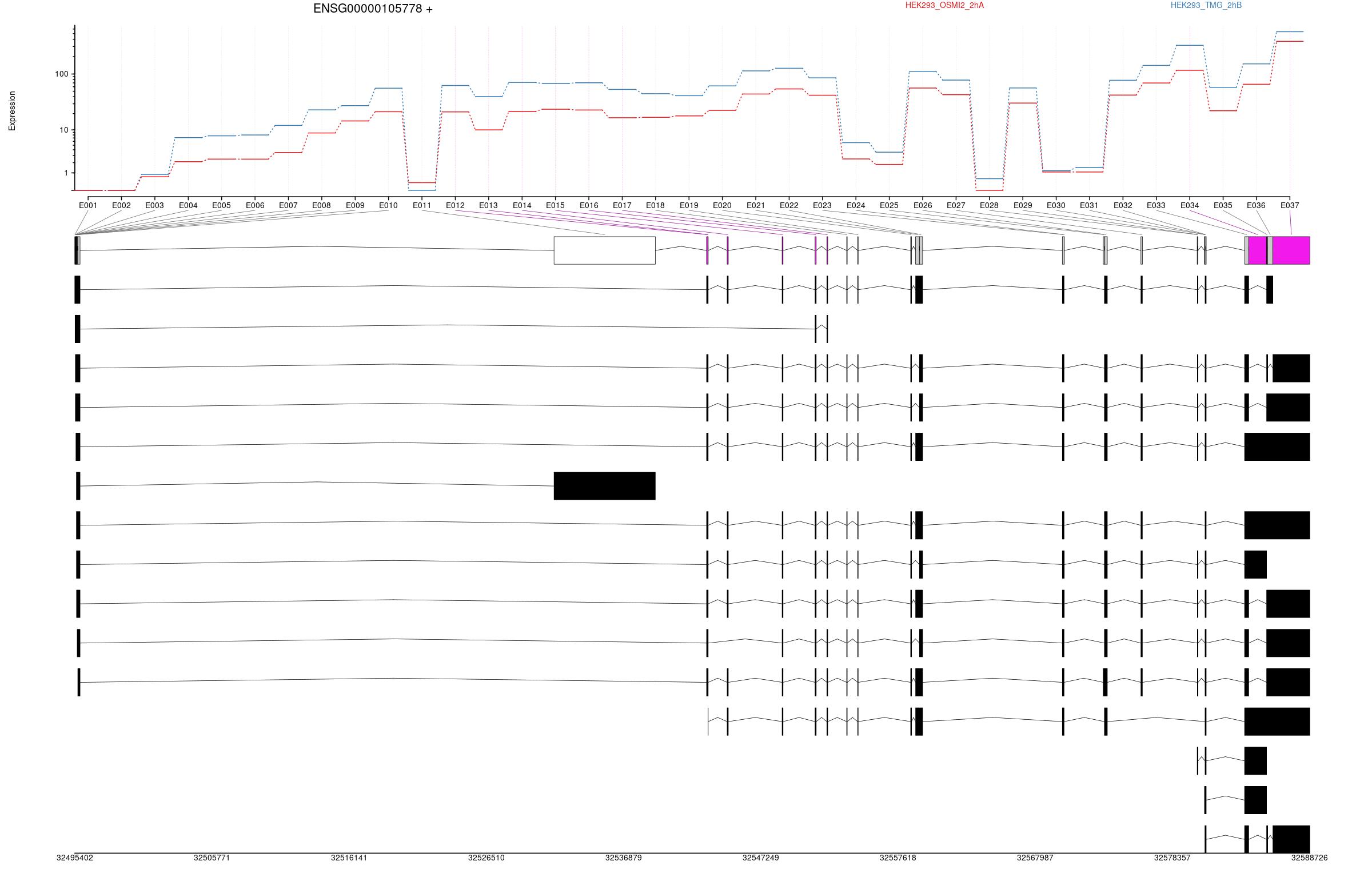The height and width of the screenshot is (869, 1372).
Task: Click exon label E018
Action: pyautogui.click(x=655, y=205)
